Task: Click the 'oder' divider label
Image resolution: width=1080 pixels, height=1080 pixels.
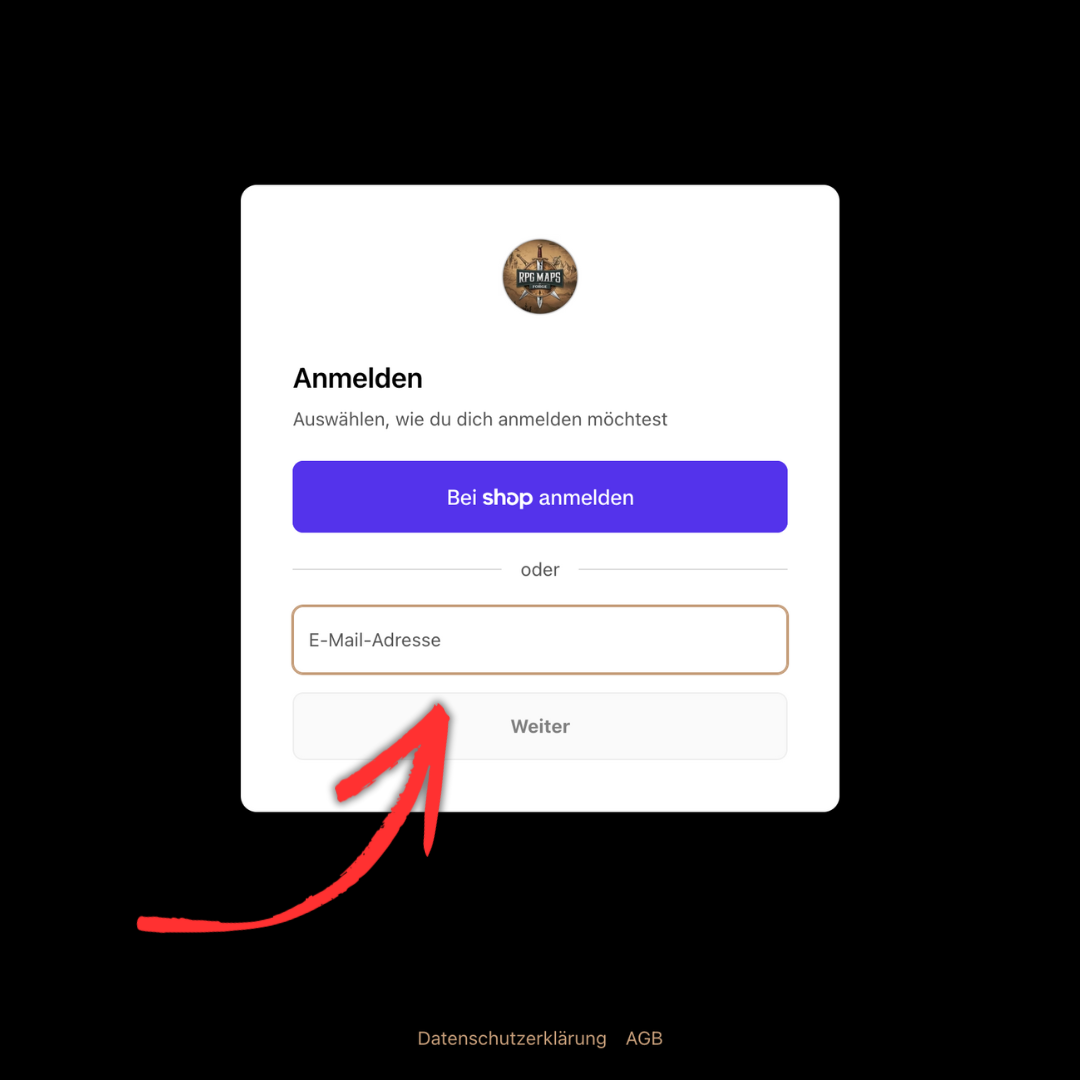Action: coord(539,570)
